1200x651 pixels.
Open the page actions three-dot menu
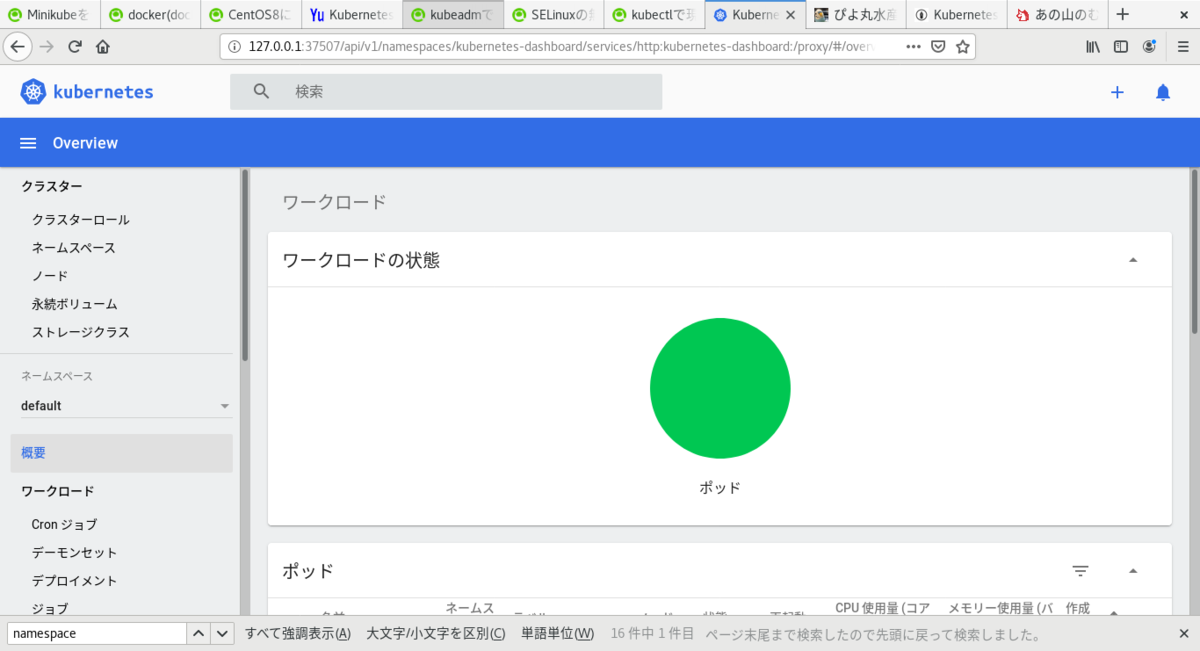pos(914,47)
